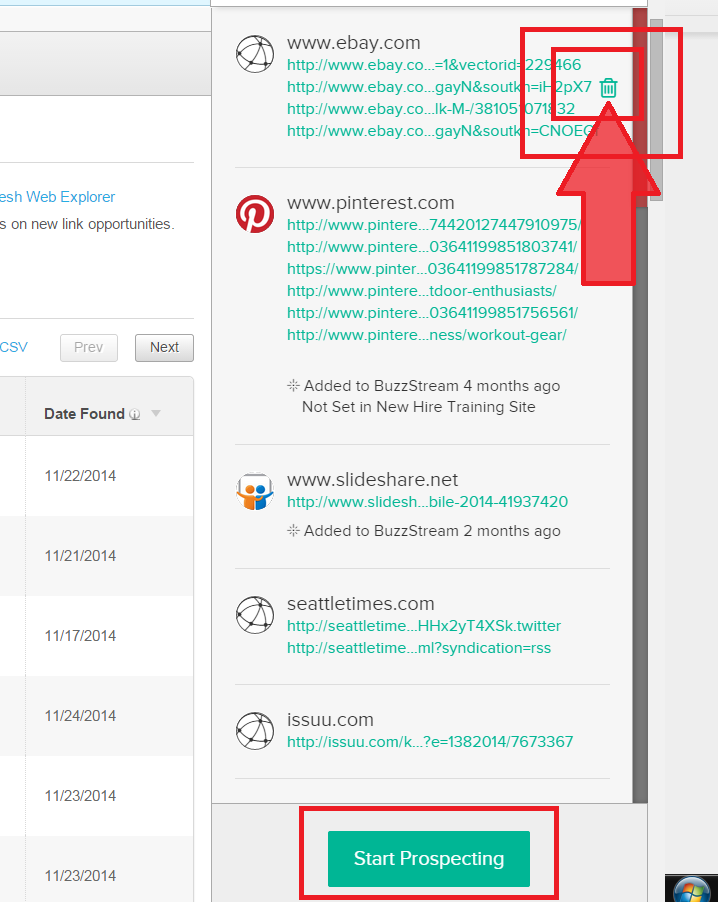Open seattletimes link ending syndication=rss
The height and width of the screenshot is (902, 718).
tap(419, 648)
